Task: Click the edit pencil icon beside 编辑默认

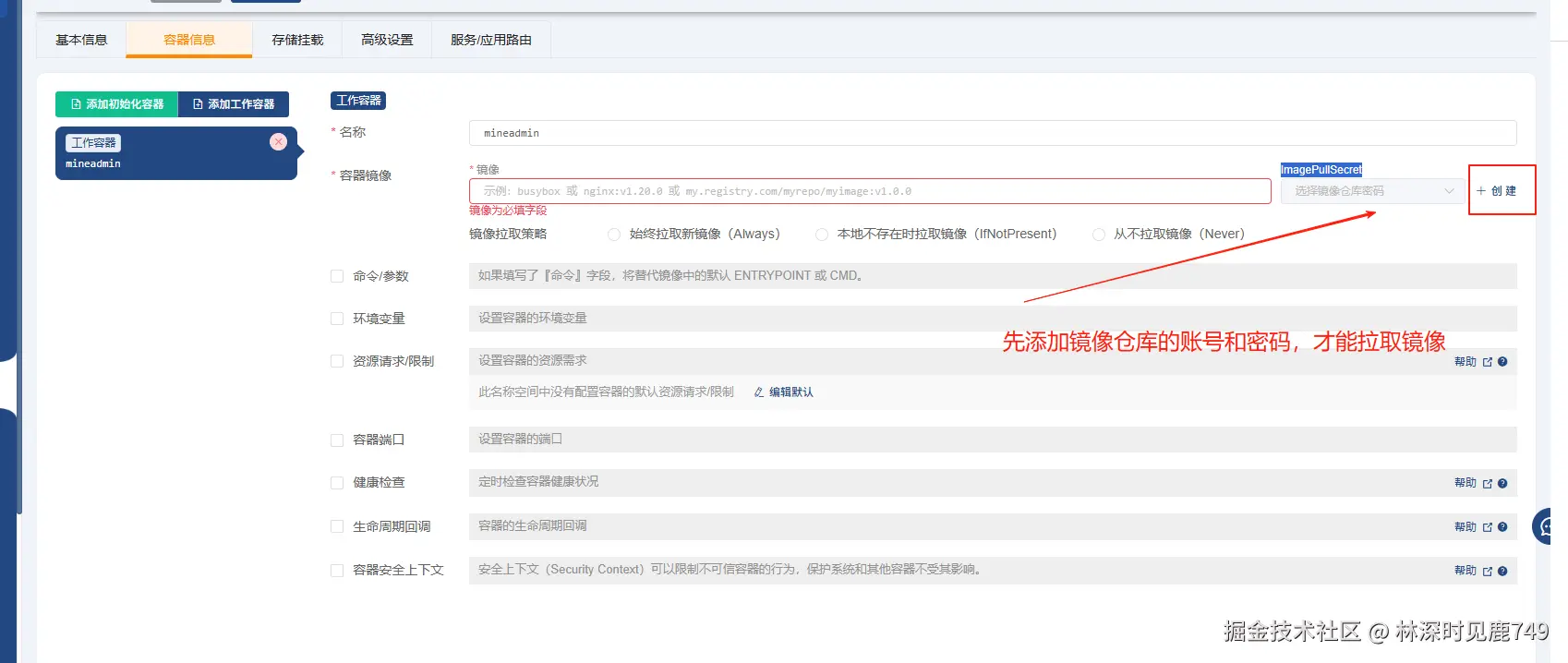Action: pos(759,392)
